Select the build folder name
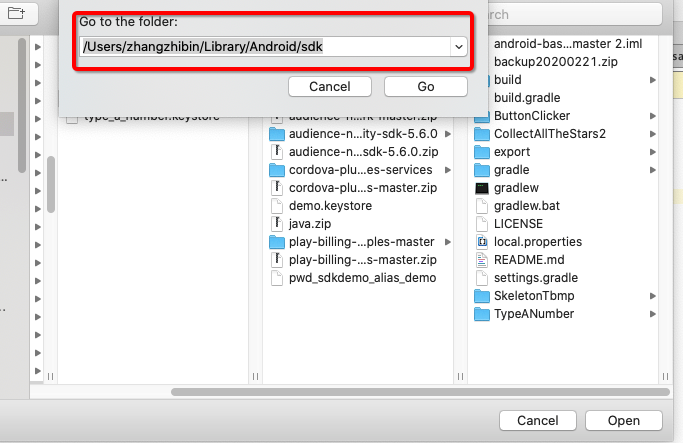 [x=507, y=80]
